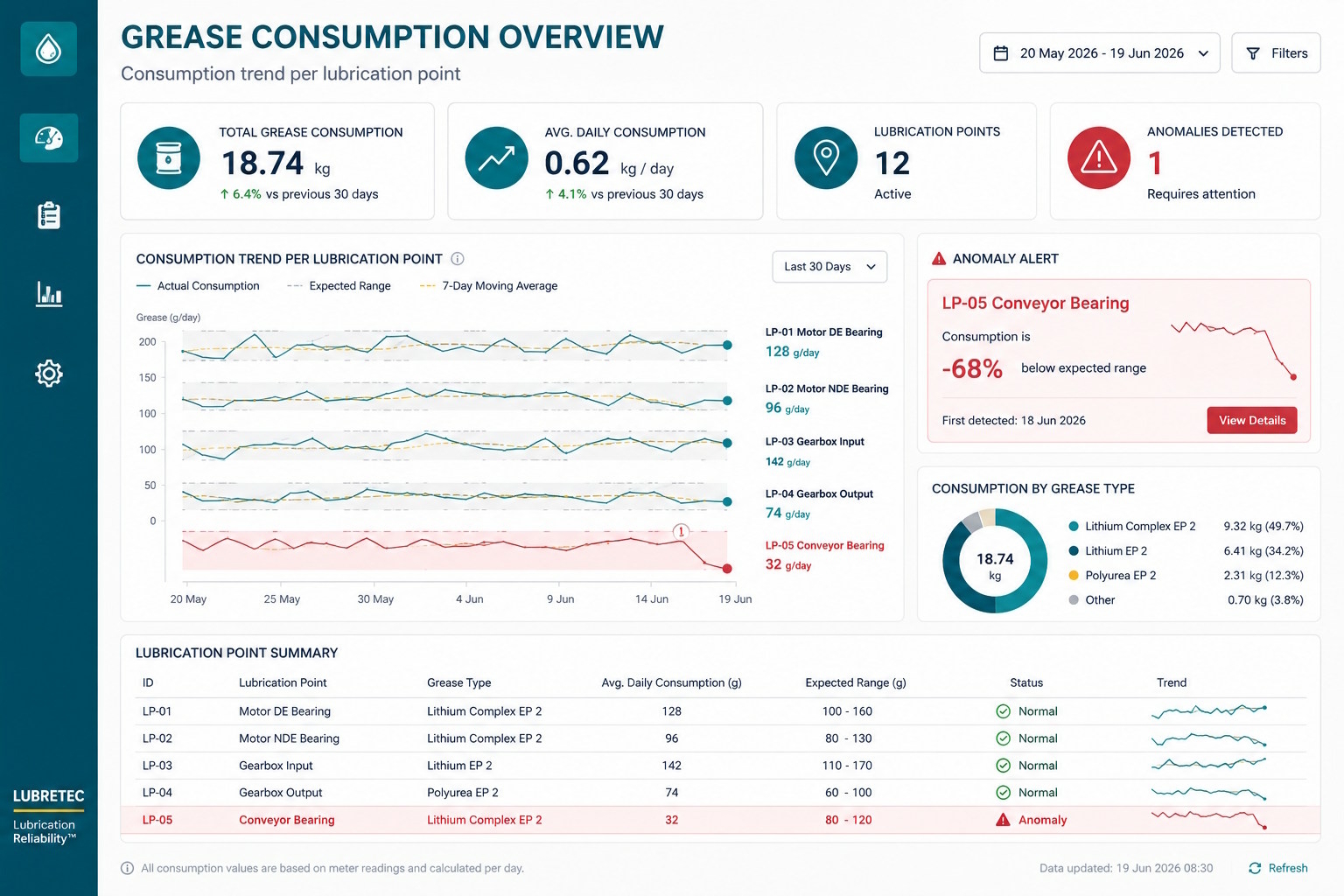Click the Lithium Complex EP 2 teal legend dot
The width and height of the screenshot is (1344, 896).
coord(1074,527)
